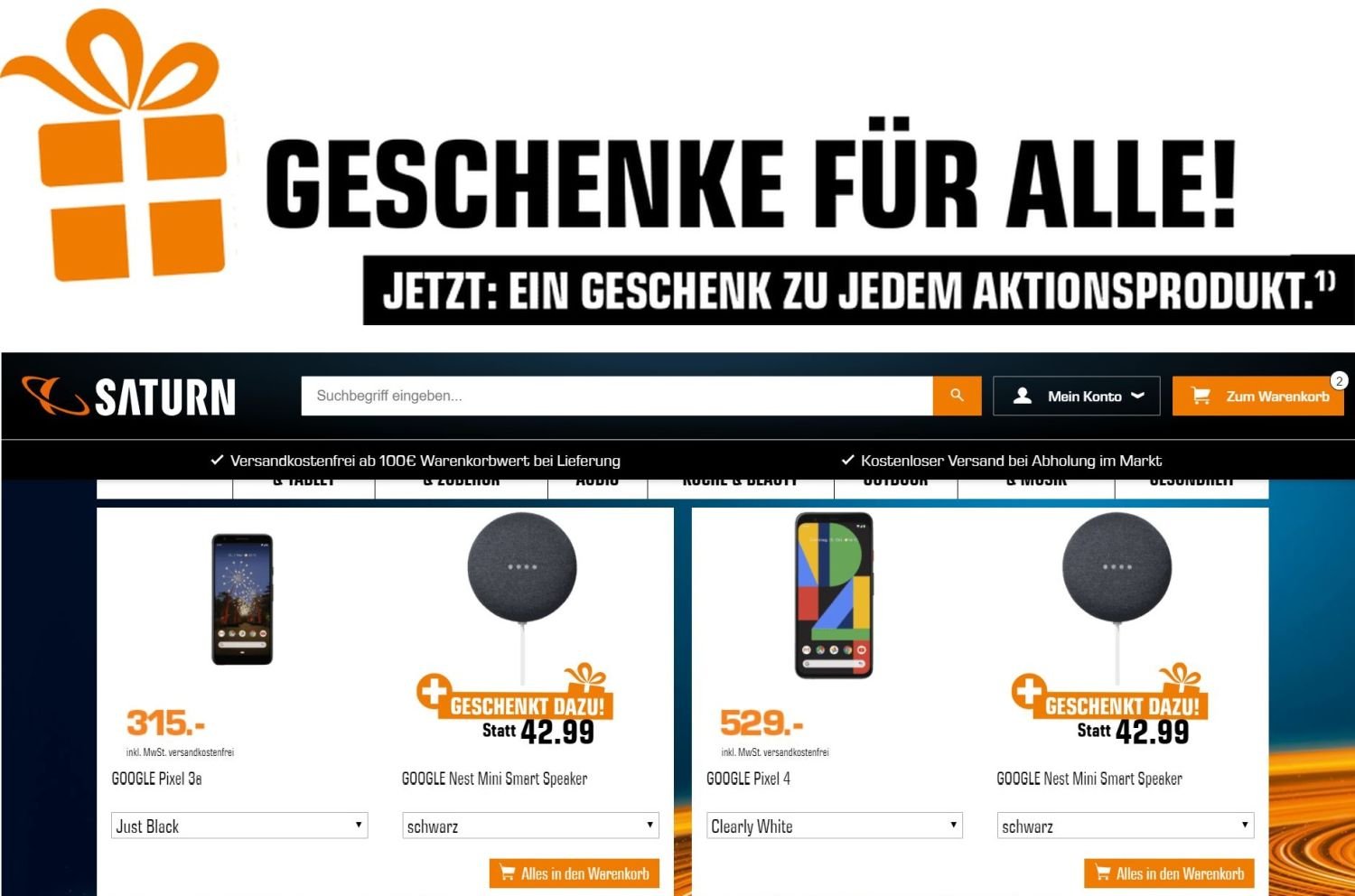Click the Geschenkt Dazu badge under second speaker

[x=1110, y=694]
